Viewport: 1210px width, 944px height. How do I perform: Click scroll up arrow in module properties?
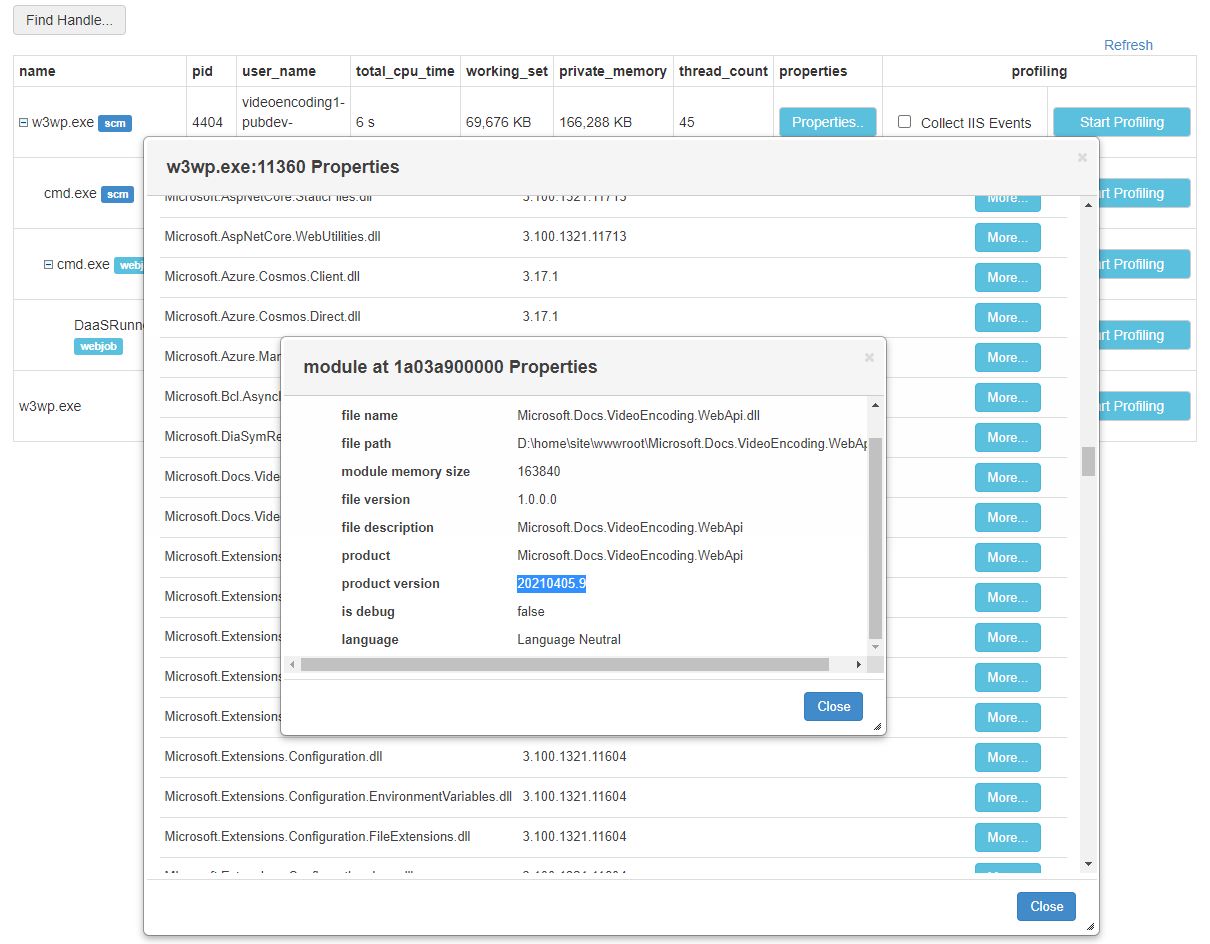876,405
